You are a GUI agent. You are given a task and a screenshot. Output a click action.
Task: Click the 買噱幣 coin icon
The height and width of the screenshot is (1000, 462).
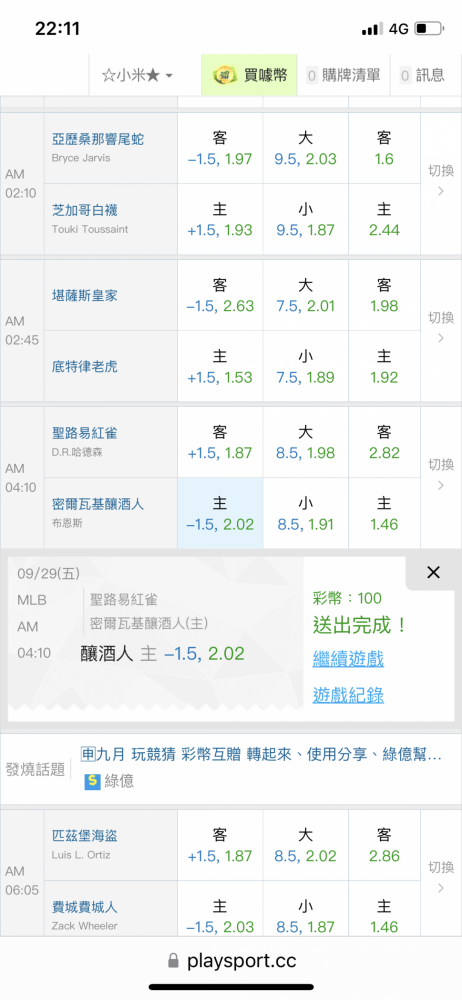click(x=225, y=75)
